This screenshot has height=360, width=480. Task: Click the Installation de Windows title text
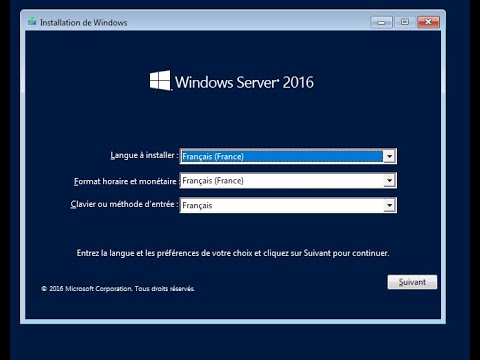pyautogui.click(x=84, y=23)
